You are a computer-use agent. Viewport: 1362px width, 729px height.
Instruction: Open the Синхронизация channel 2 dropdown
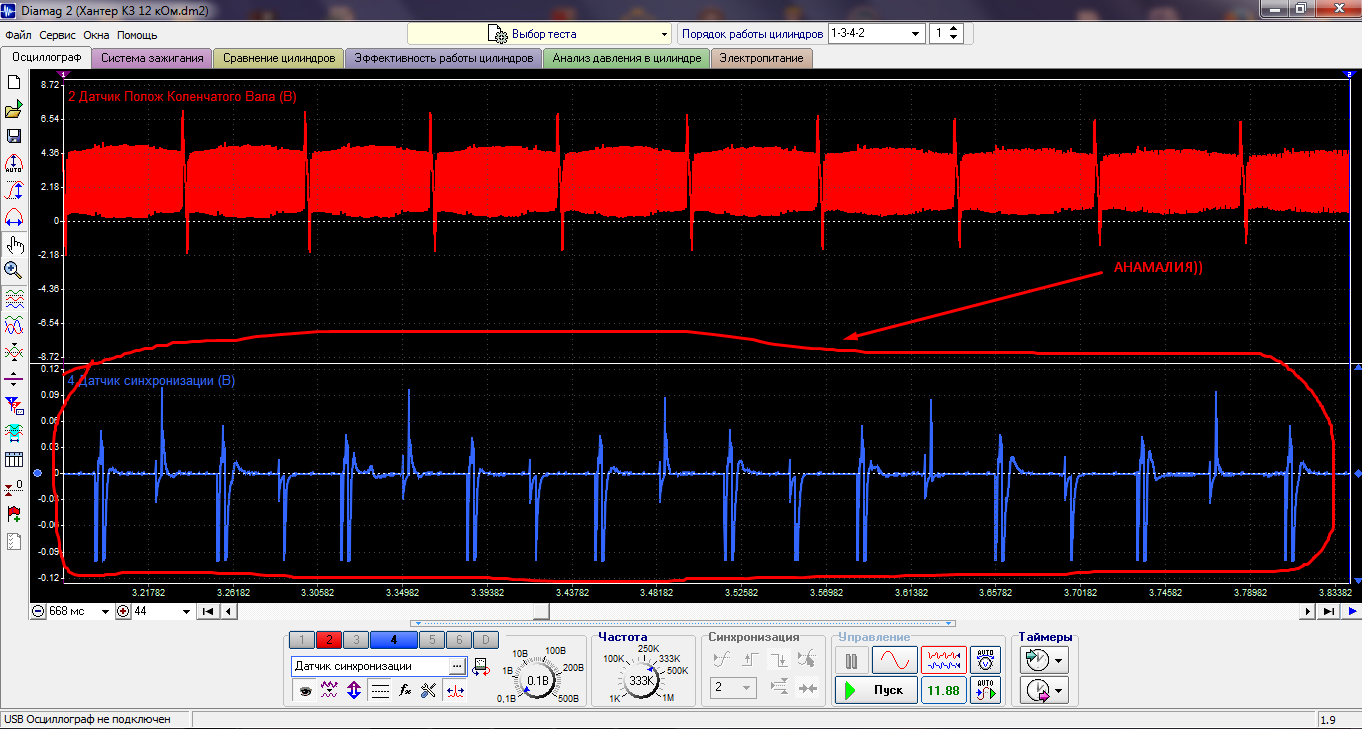tap(731, 687)
